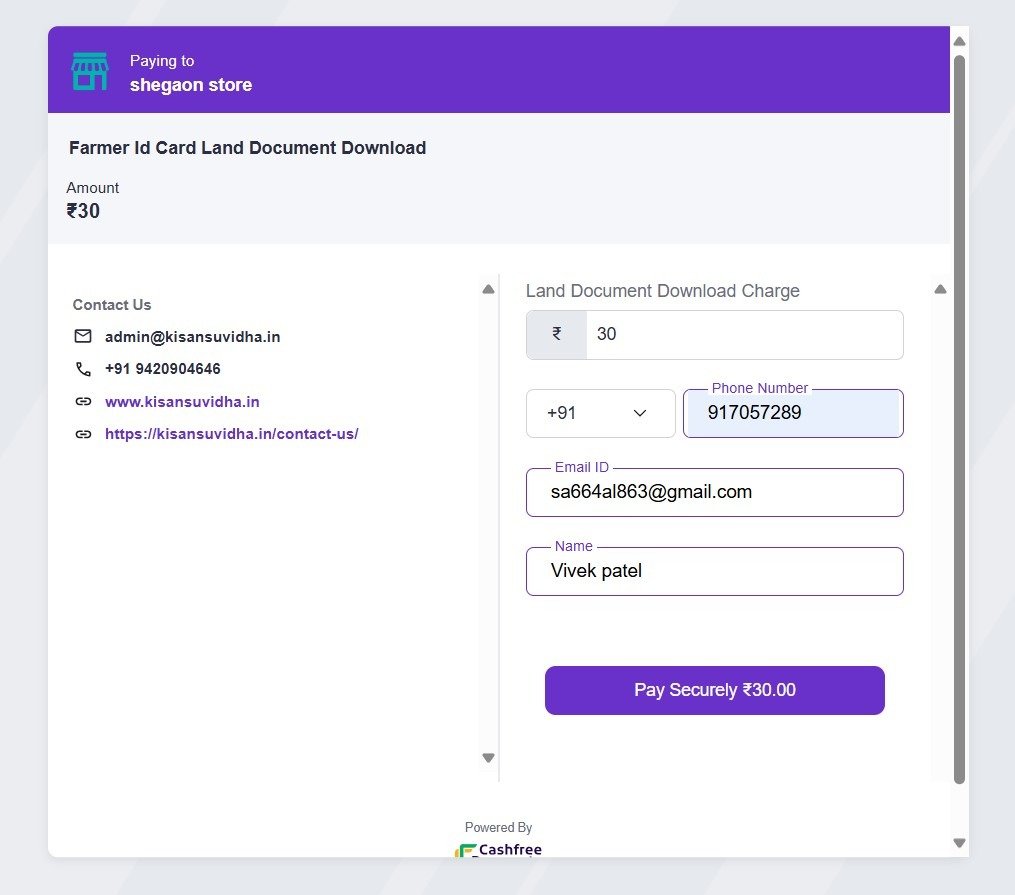Click the rupee symbol prefix box

coord(557,335)
